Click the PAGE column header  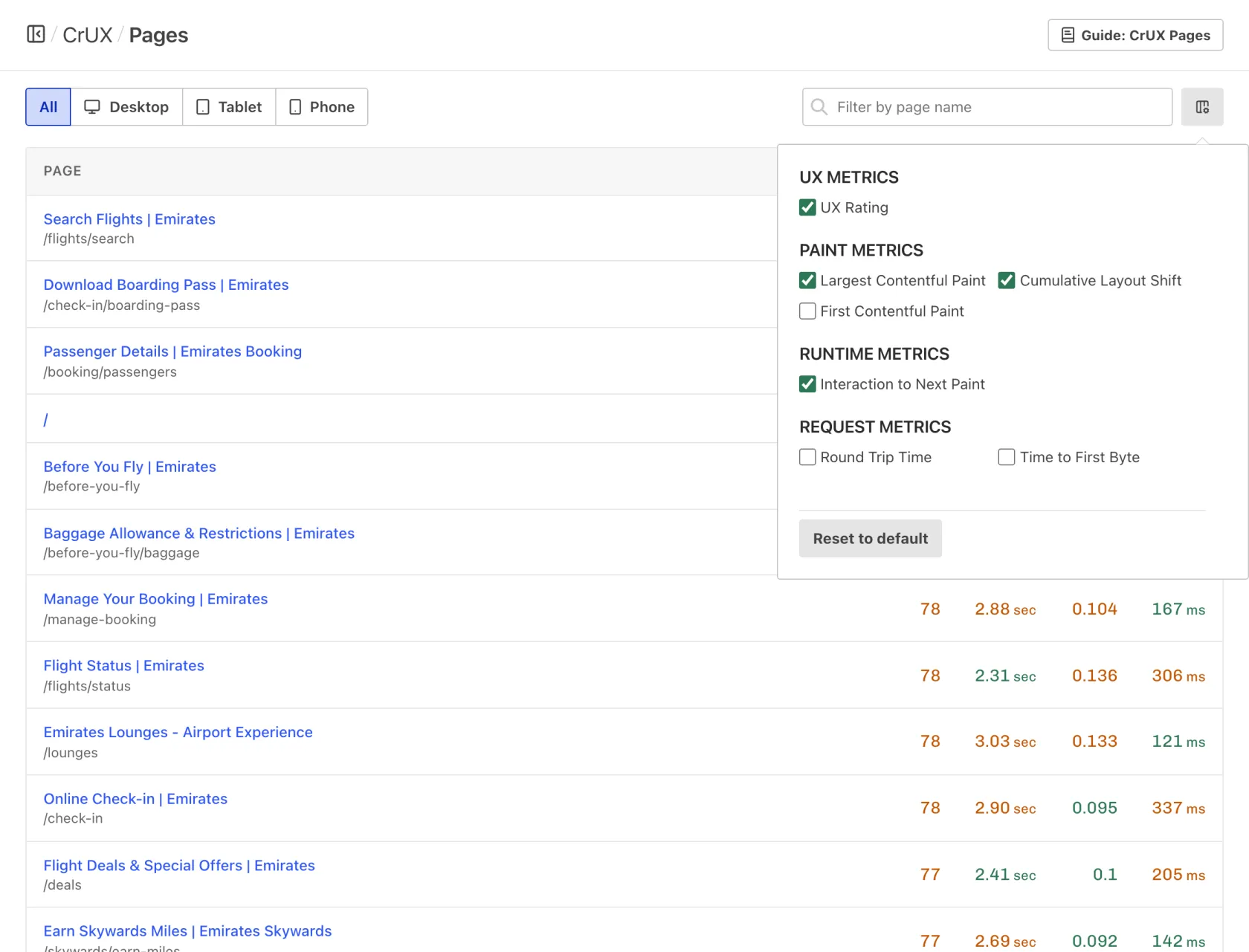[62, 171]
